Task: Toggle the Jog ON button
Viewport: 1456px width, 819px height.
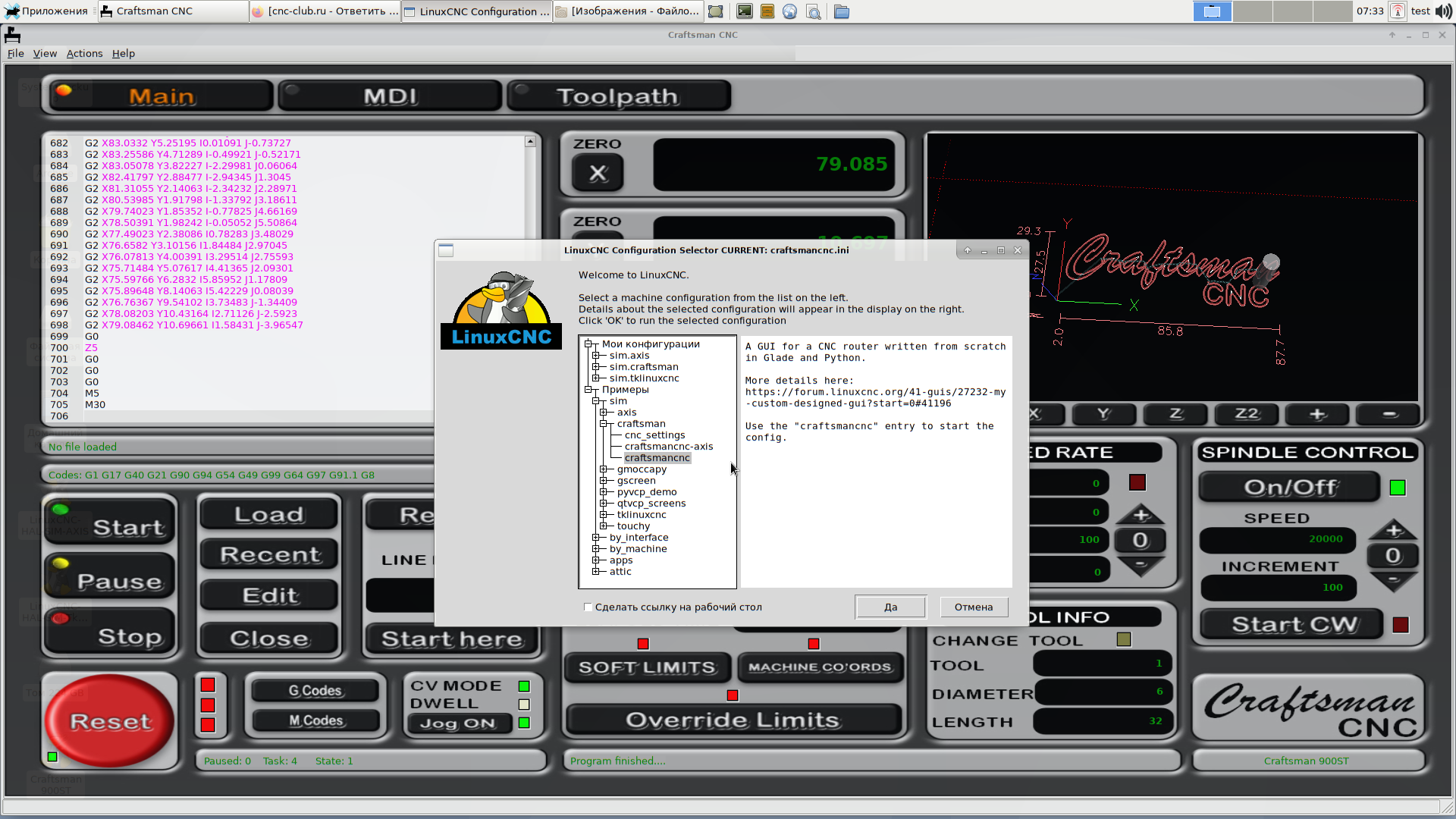Action: (x=457, y=723)
